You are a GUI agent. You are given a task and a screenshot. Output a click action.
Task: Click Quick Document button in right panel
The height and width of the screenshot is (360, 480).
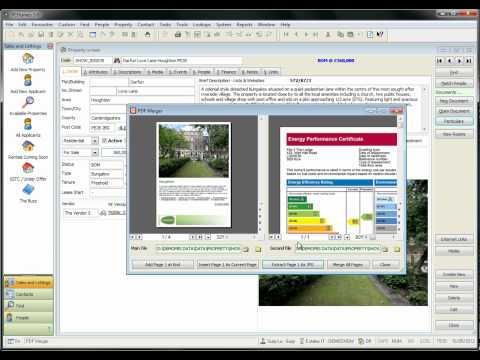pyautogui.click(x=454, y=111)
